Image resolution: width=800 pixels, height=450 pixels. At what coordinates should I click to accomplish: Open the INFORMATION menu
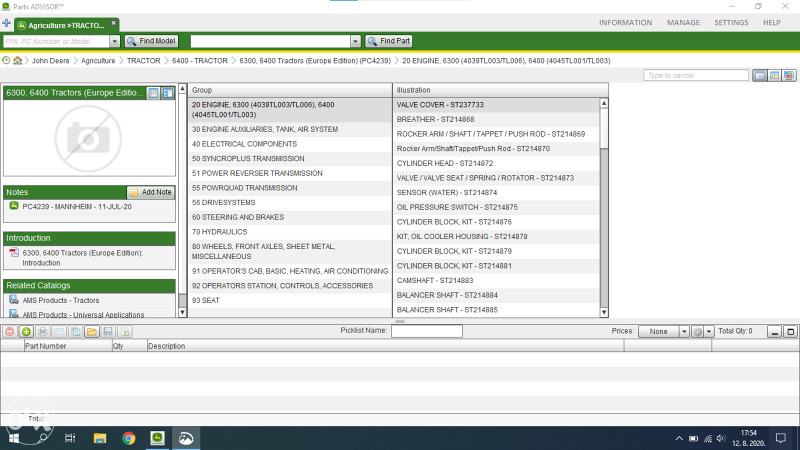626,22
